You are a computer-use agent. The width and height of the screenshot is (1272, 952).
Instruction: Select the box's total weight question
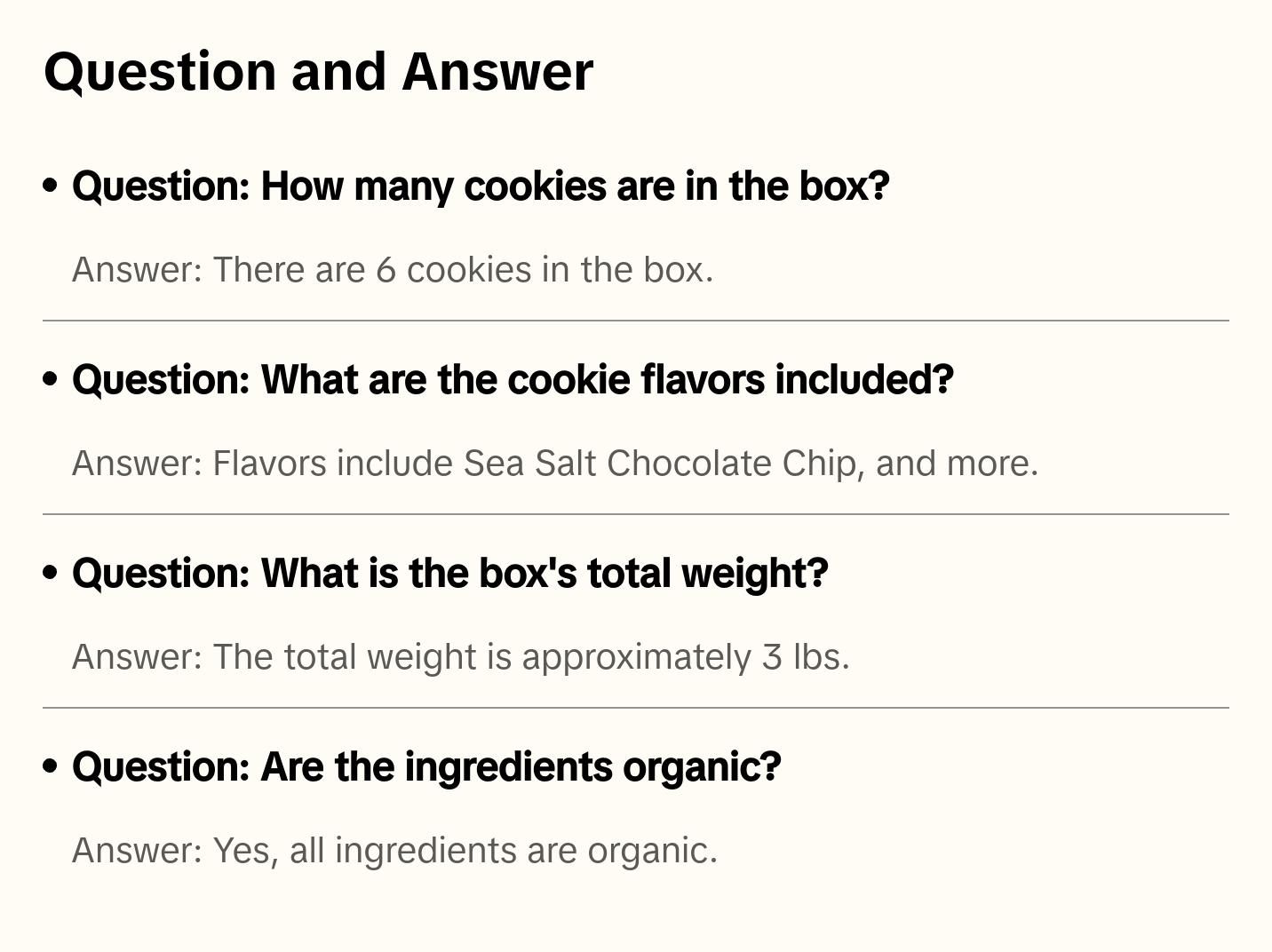(449, 574)
